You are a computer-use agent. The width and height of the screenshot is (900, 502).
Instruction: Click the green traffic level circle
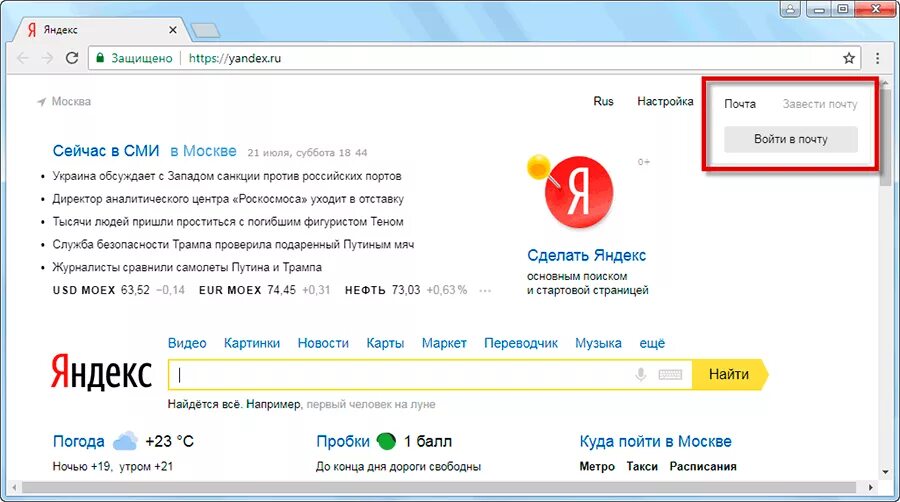pos(386,441)
